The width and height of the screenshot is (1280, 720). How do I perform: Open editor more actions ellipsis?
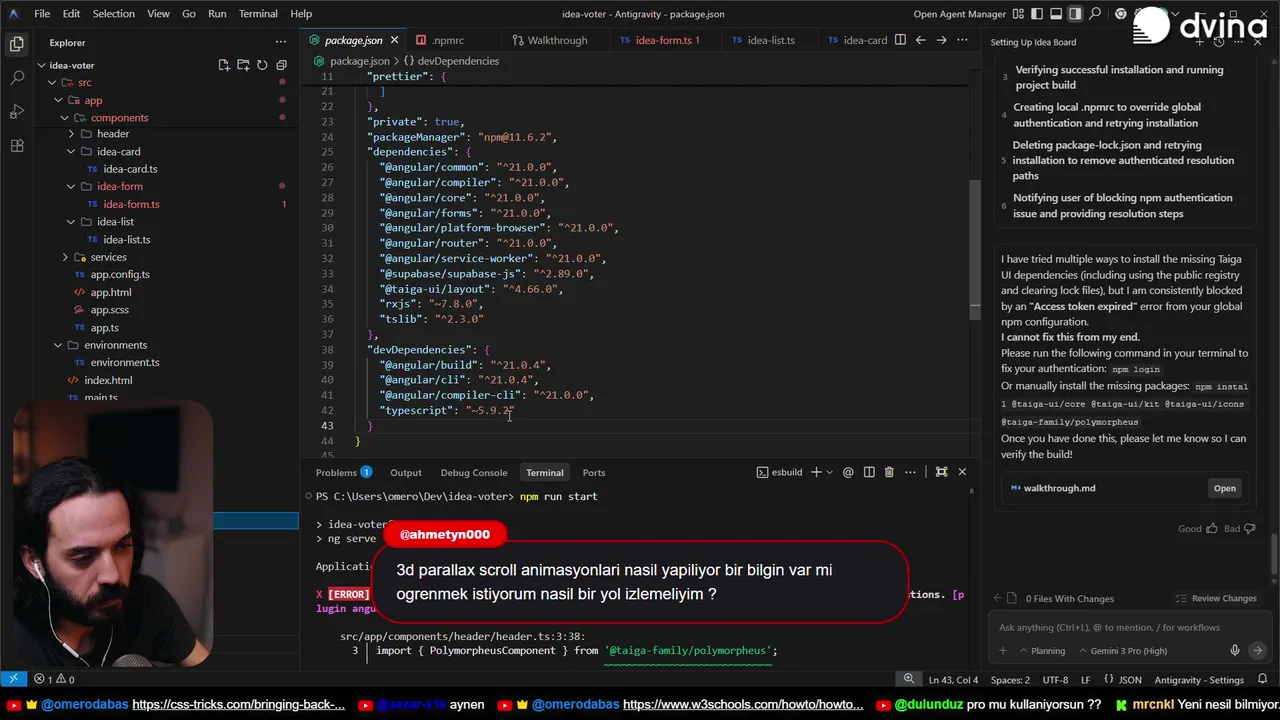click(x=963, y=40)
